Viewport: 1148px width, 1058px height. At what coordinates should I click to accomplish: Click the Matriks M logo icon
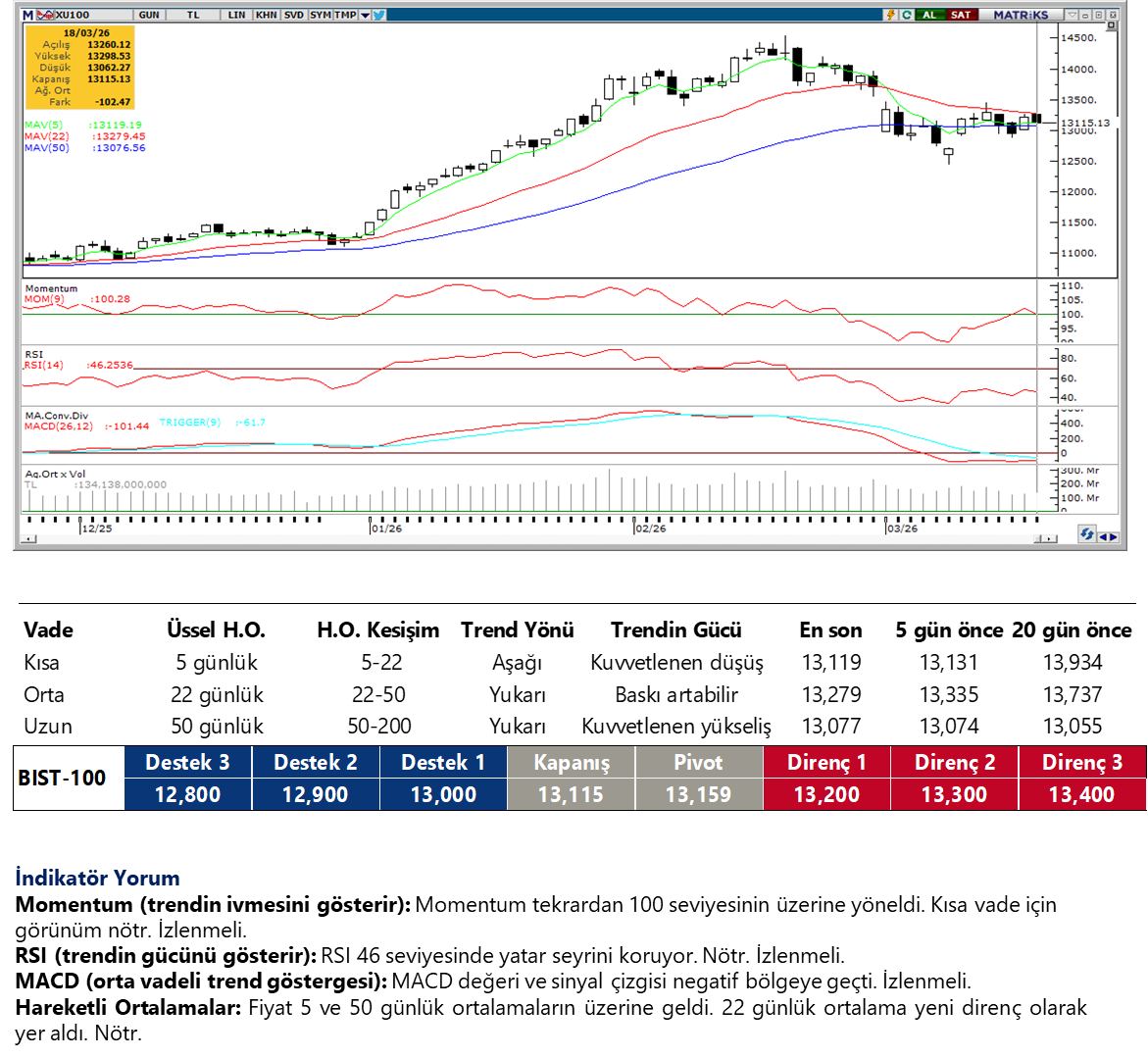[x=27, y=15]
